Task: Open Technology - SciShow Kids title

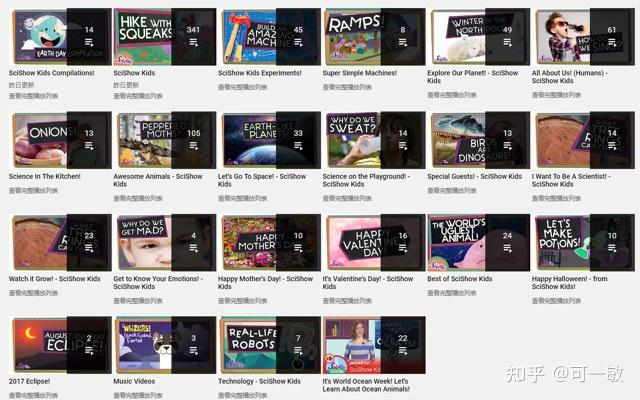Action: [259, 381]
